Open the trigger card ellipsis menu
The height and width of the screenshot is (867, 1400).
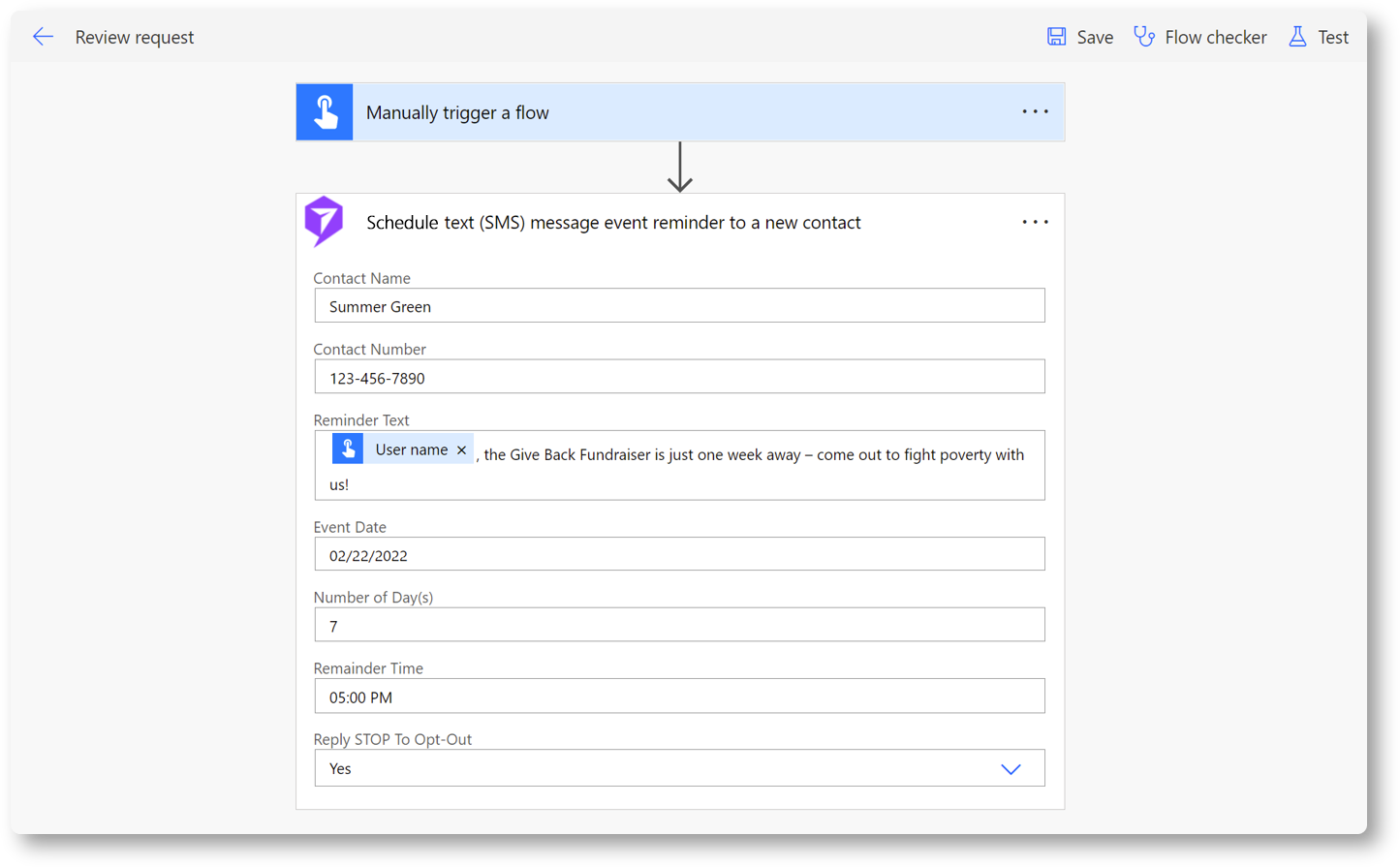click(x=1035, y=112)
